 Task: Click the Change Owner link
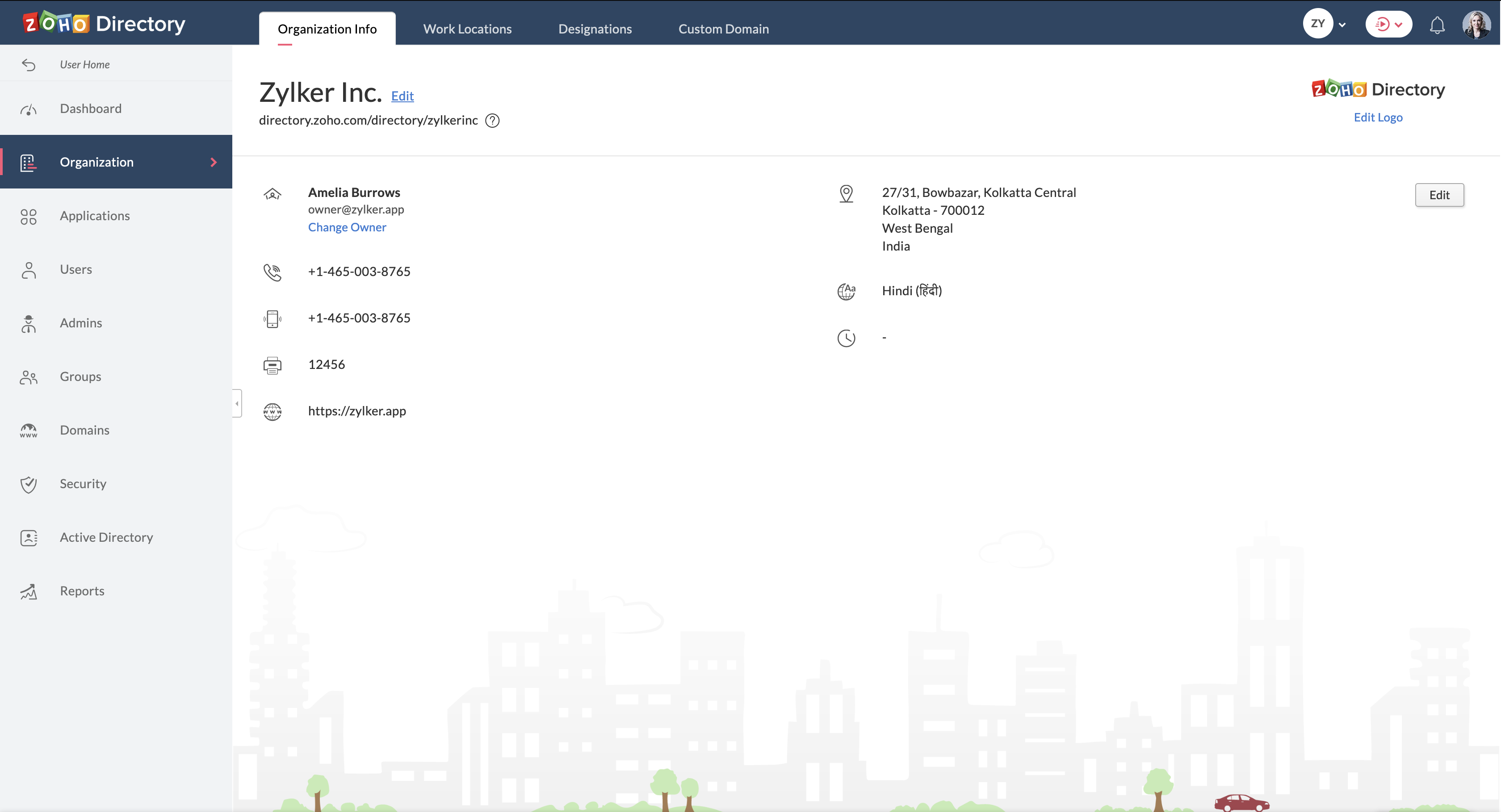point(347,227)
